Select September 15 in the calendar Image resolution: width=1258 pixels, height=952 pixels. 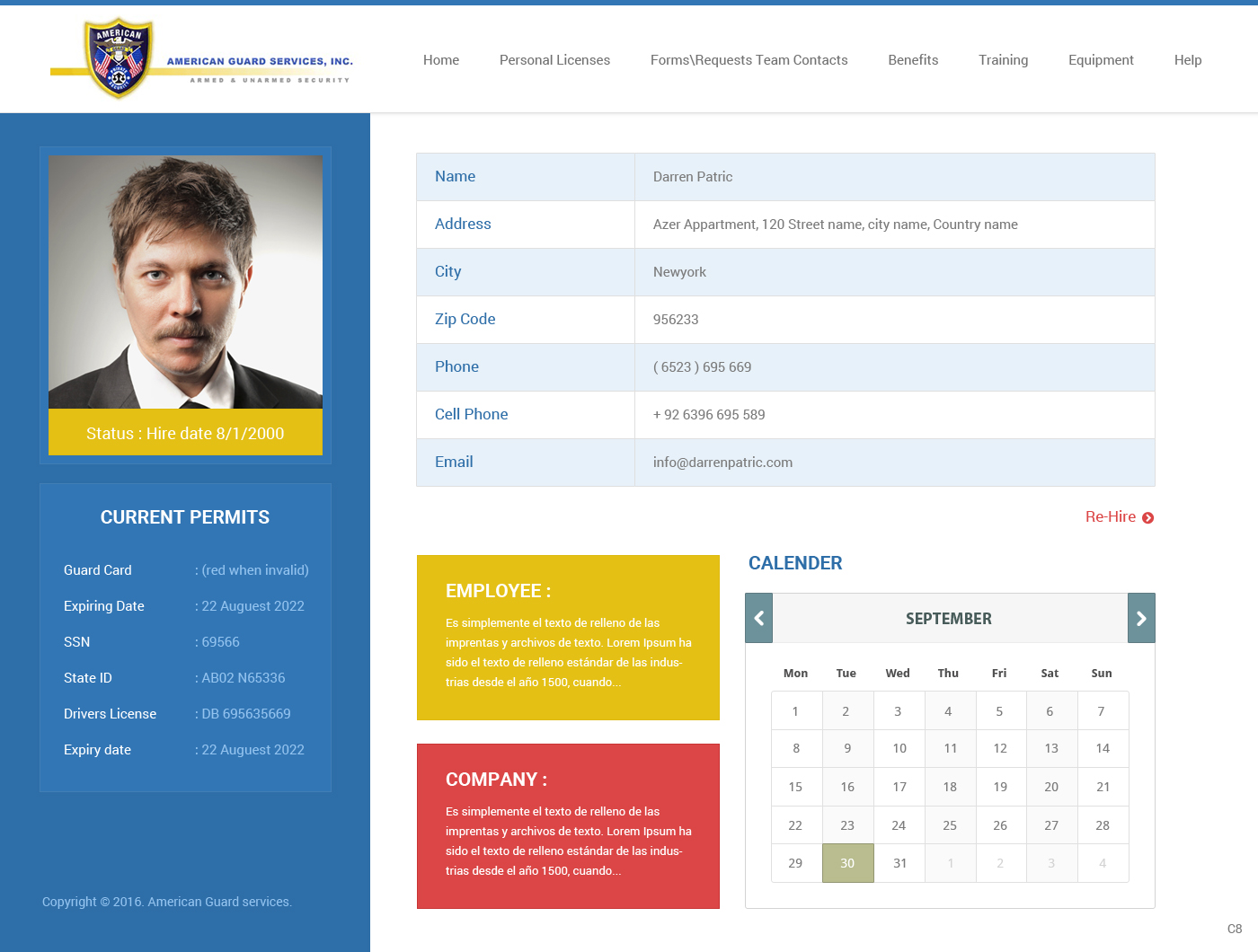pyautogui.click(x=796, y=786)
